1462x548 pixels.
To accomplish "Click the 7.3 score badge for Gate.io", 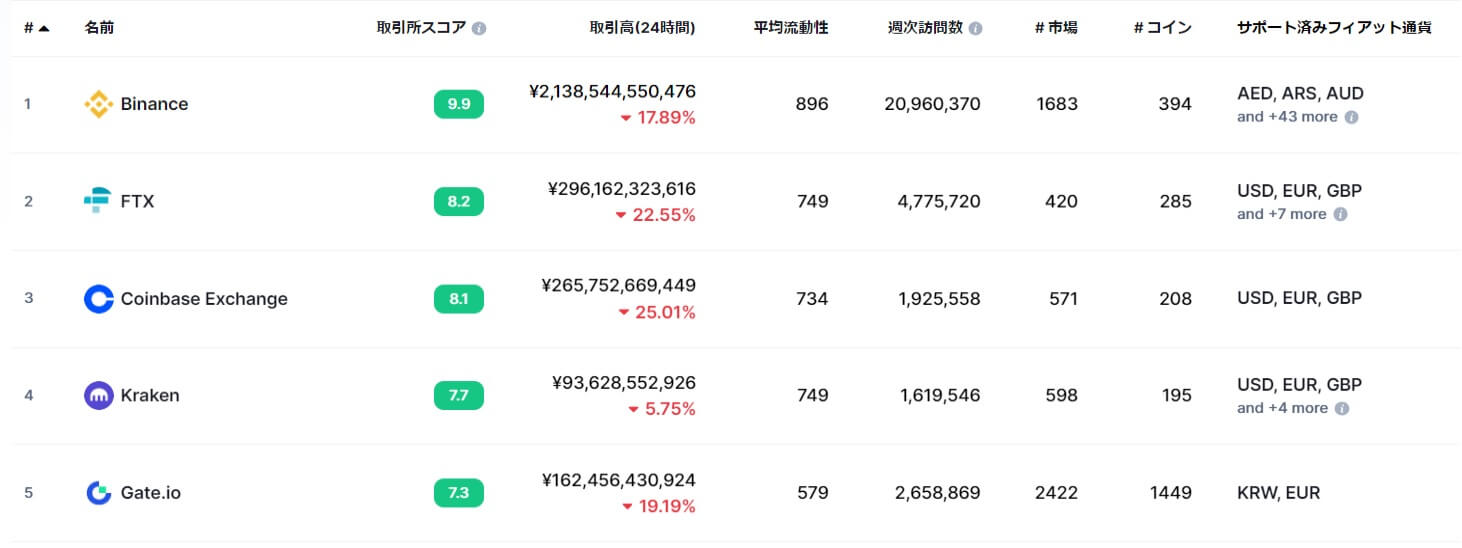I will click(459, 493).
